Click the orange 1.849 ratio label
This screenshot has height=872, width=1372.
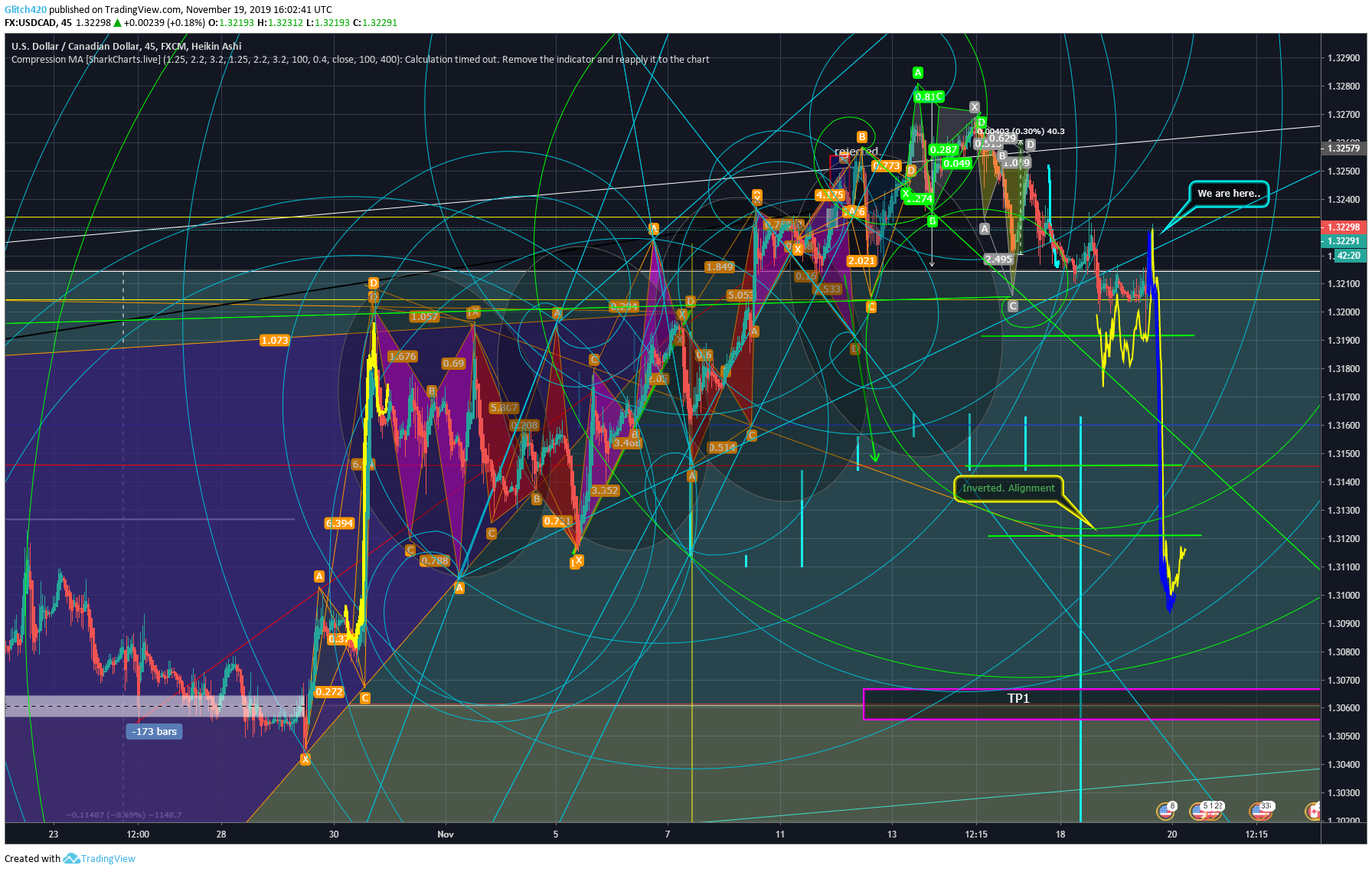(x=719, y=266)
